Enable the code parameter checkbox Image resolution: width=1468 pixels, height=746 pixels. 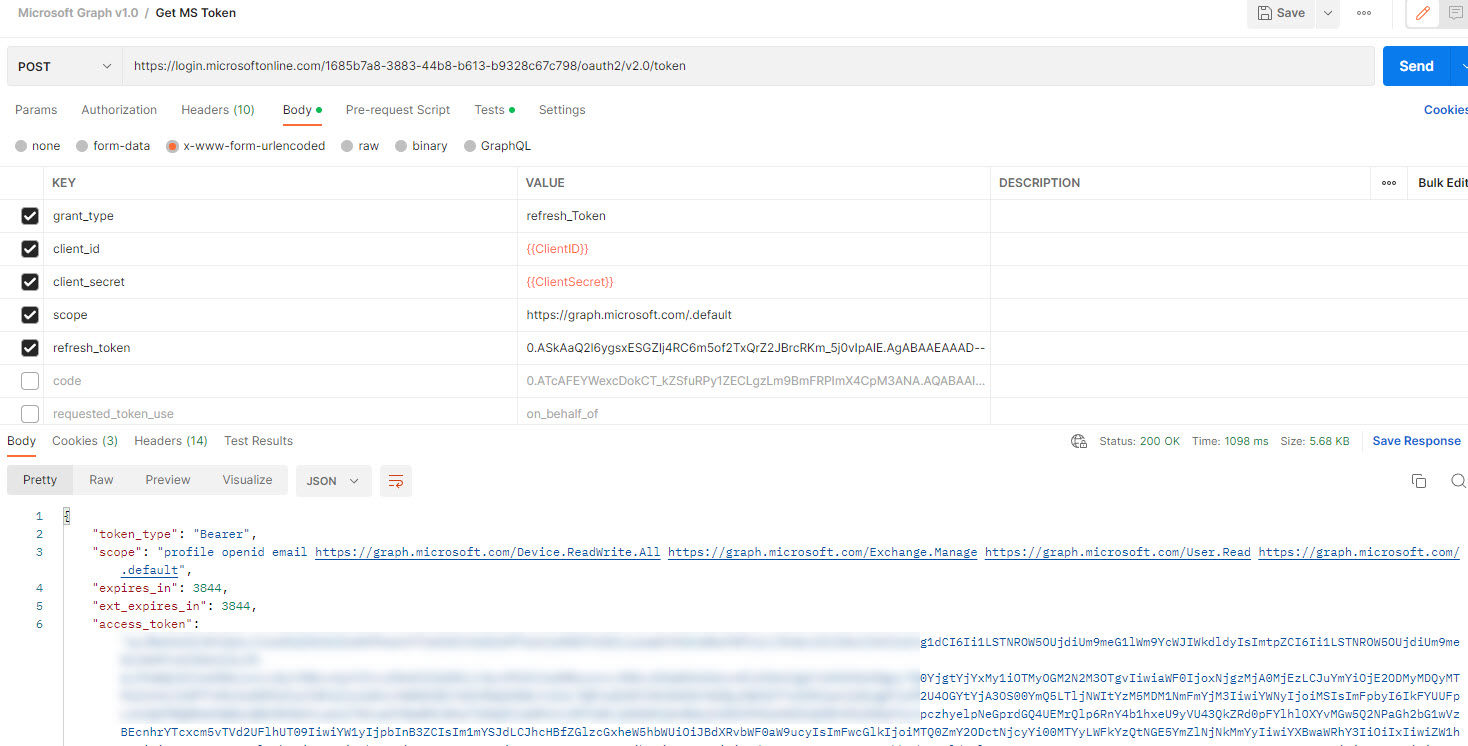(x=30, y=381)
